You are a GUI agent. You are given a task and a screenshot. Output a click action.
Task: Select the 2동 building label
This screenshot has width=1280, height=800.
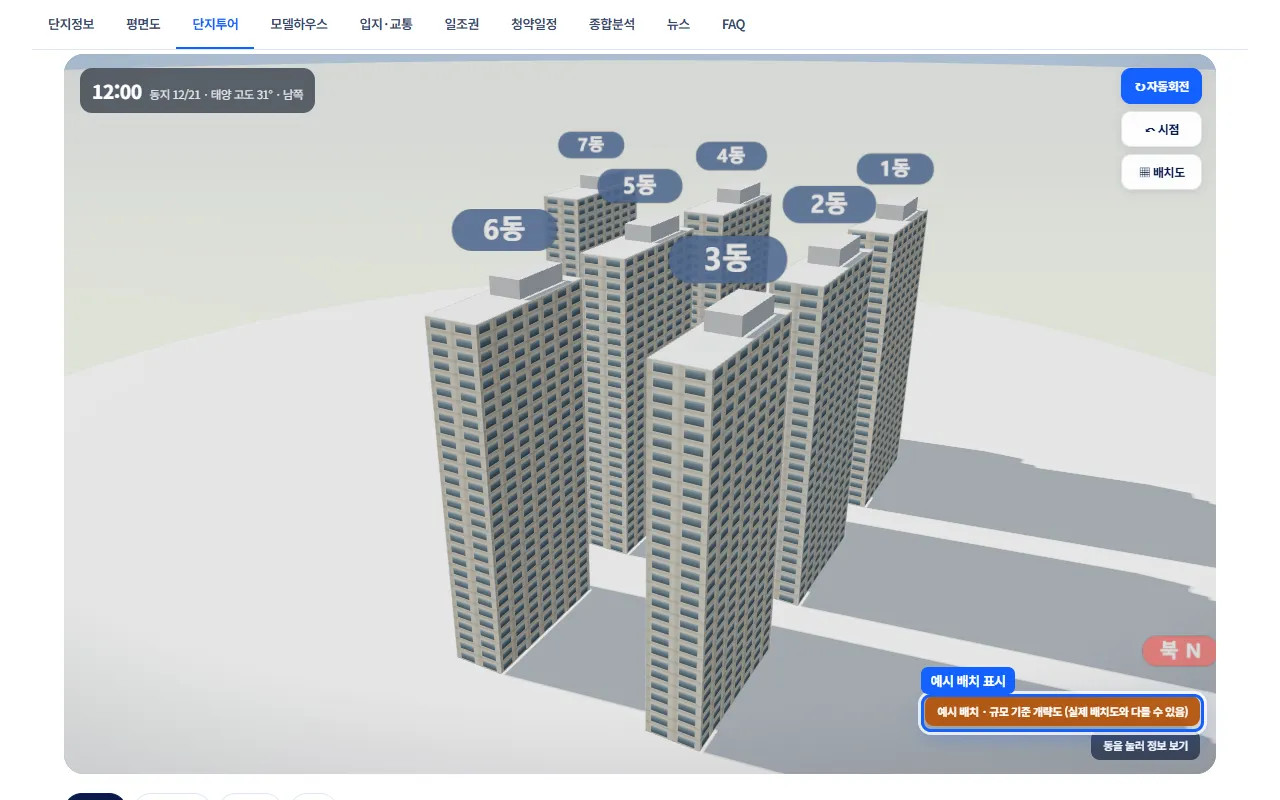(829, 204)
